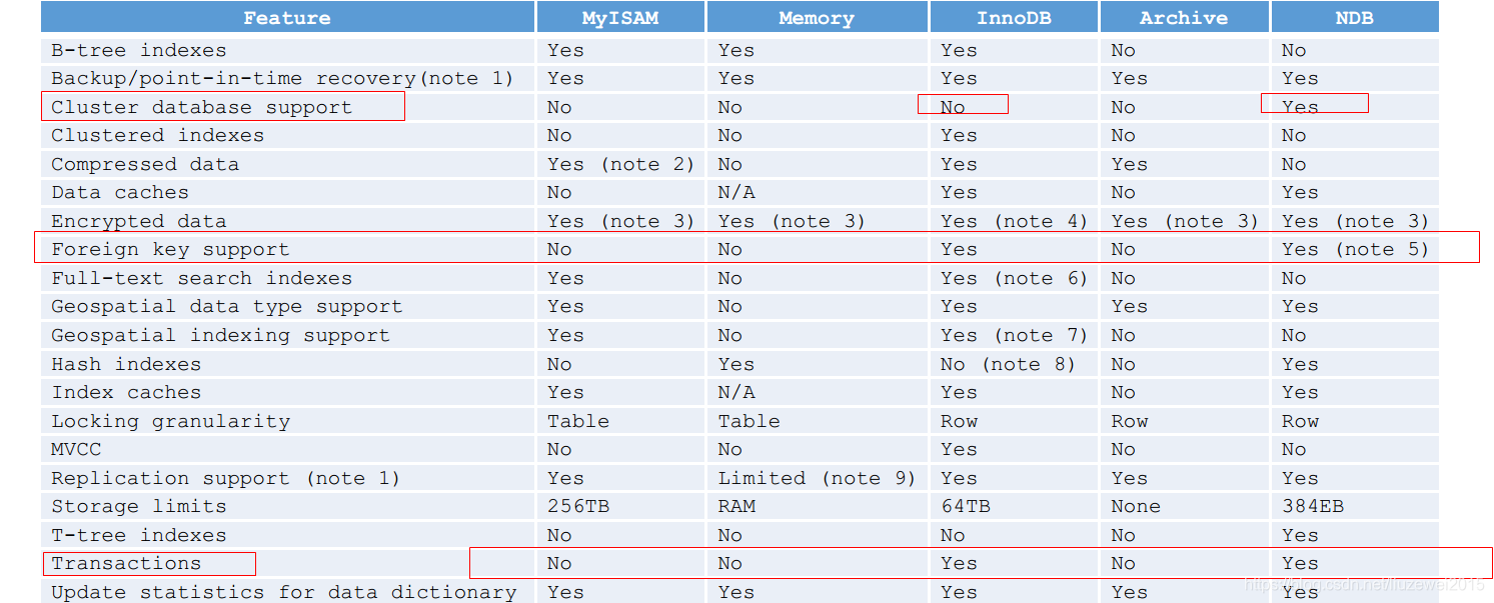Click the 'None' storage limit value

point(1136,506)
